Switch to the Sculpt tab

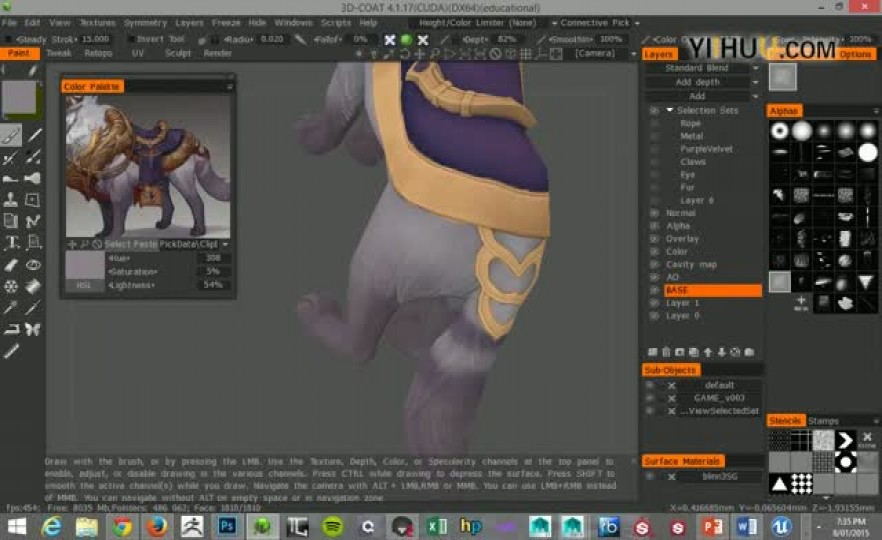coord(178,53)
